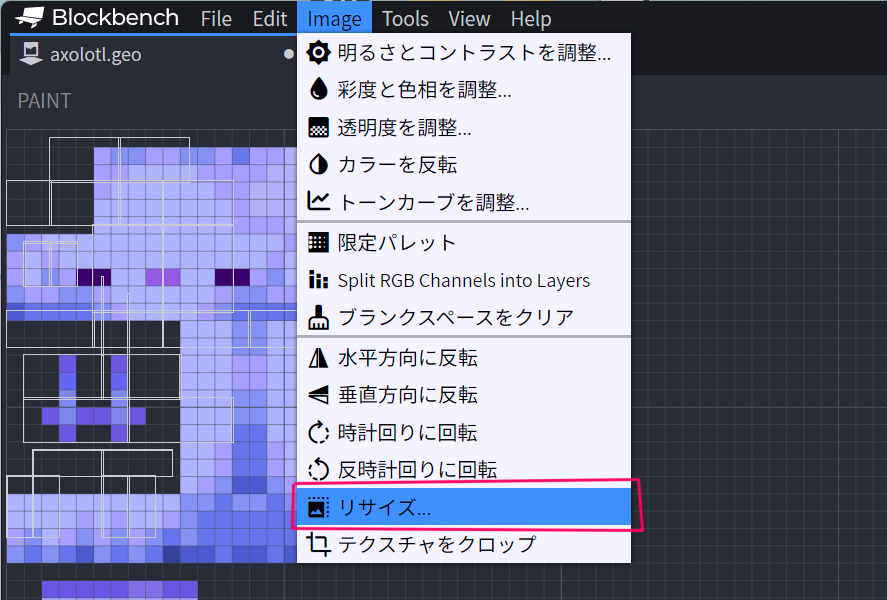Choose 透明度を調整...

click(464, 127)
